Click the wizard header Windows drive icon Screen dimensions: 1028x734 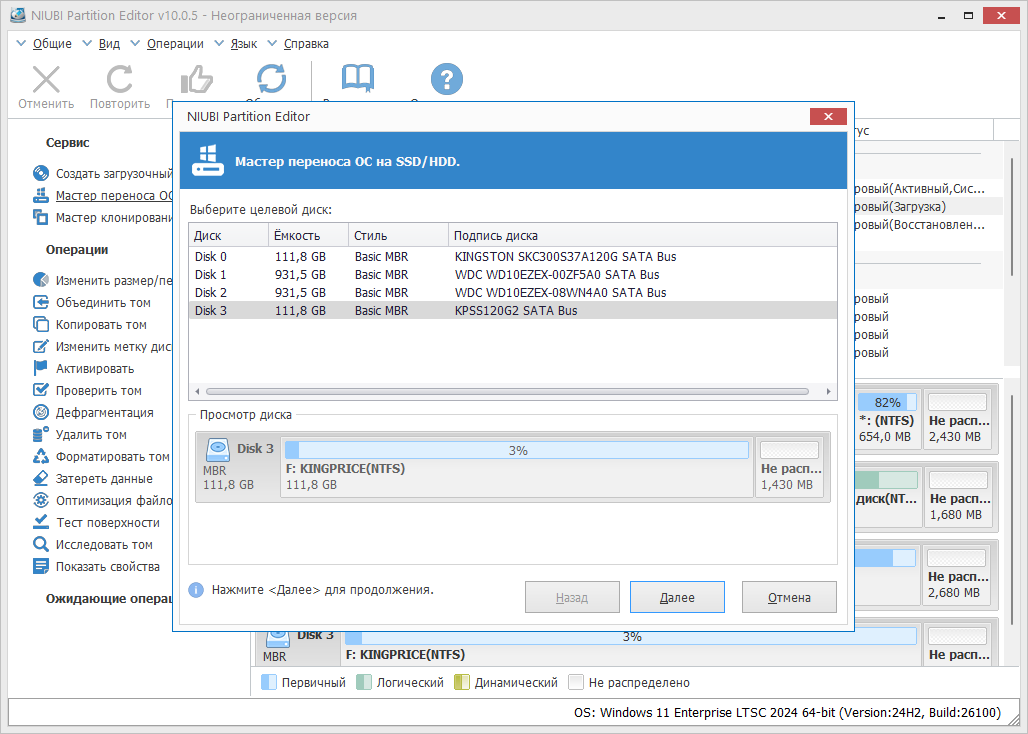[208, 161]
